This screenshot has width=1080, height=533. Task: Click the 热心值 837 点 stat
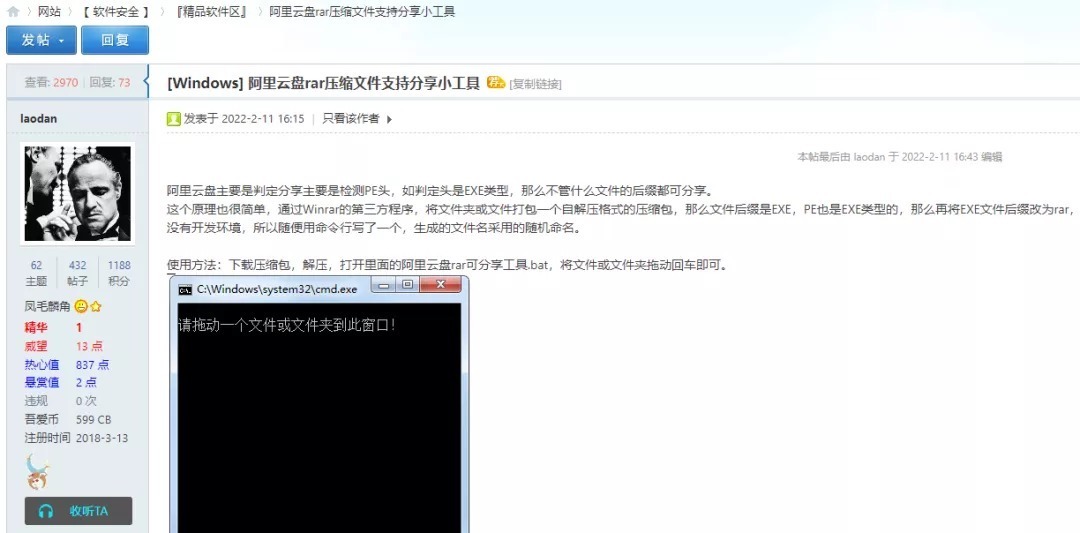pos(67,364)
